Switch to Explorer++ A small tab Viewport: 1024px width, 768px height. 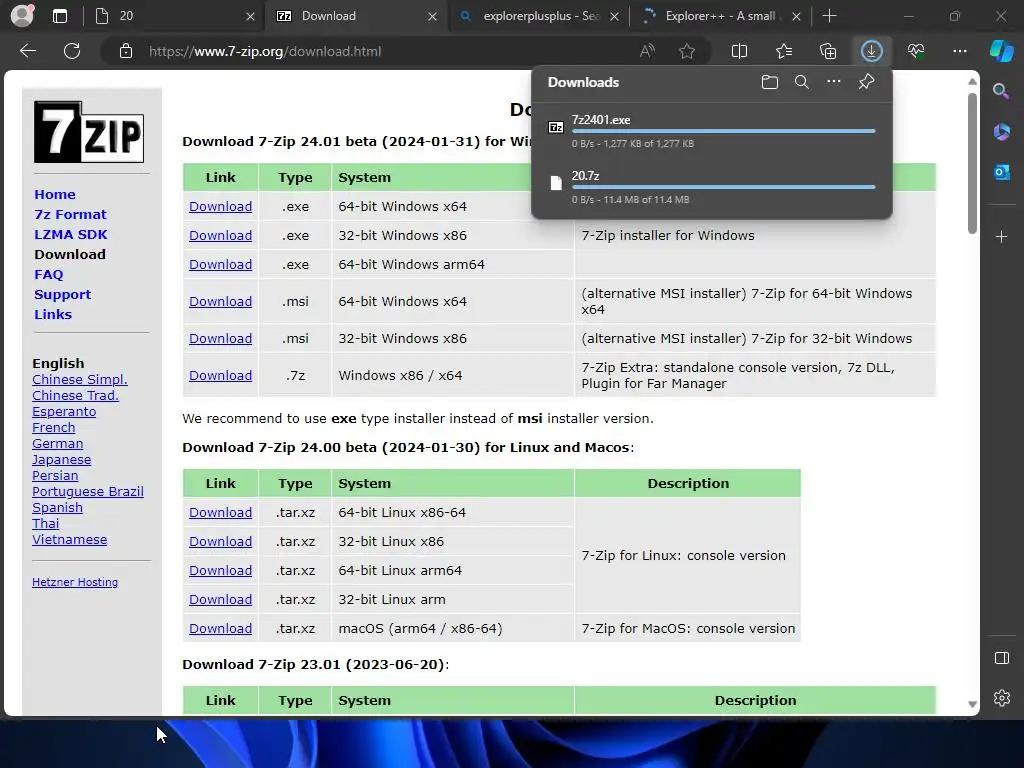pyautogui.click(x=719, y=16)
